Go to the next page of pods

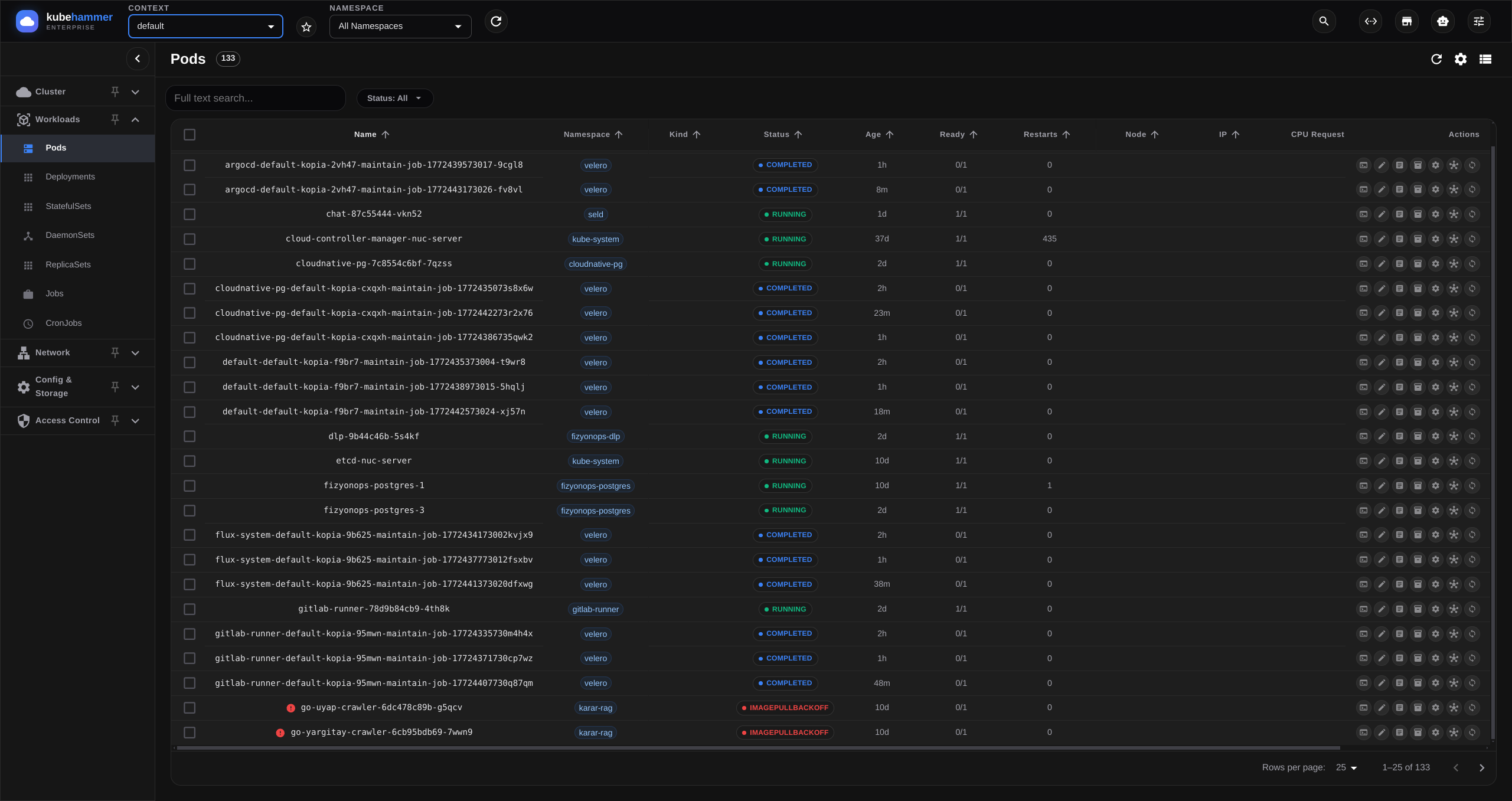tap(1481, 767)
